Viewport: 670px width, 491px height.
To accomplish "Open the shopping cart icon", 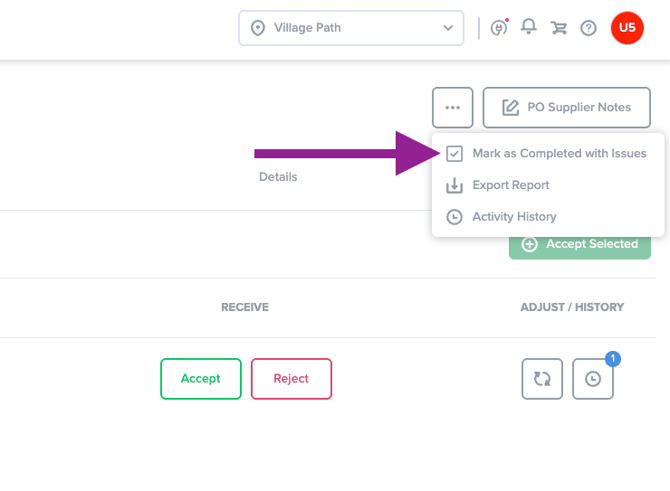I will click(558, 28).
